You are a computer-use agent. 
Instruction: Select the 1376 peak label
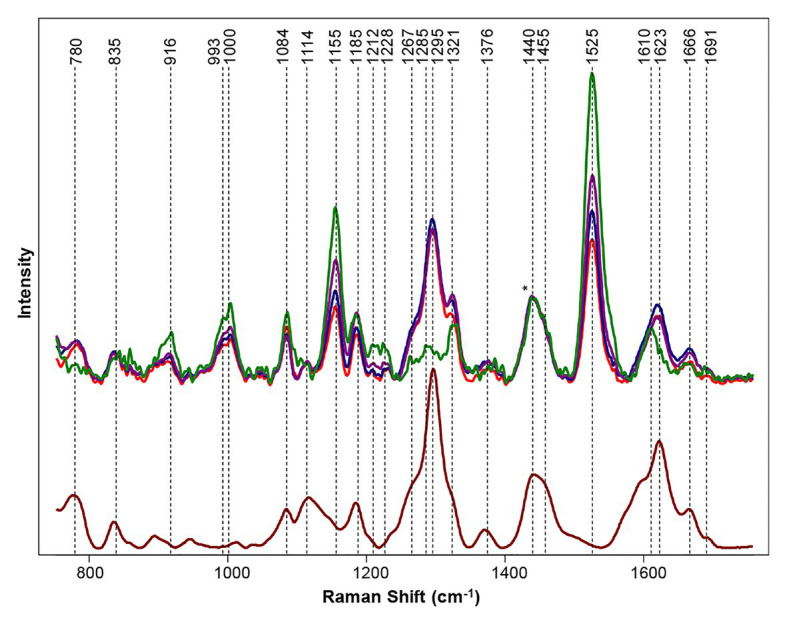(488, 48)
